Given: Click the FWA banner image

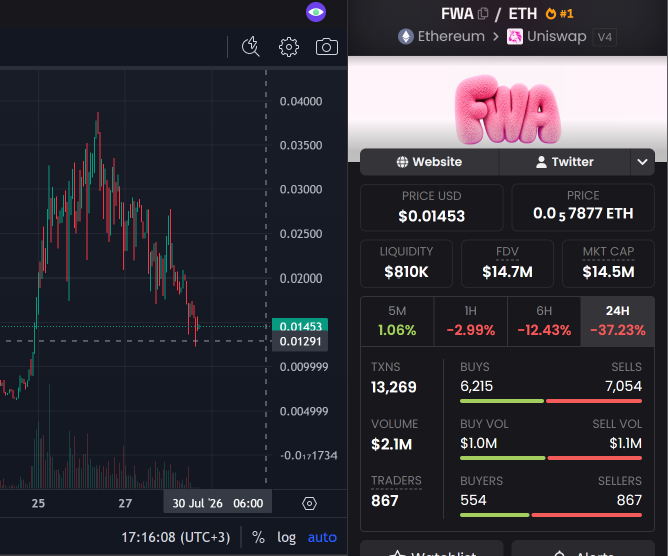Looking at the screenshot, I should click(507, 109).
